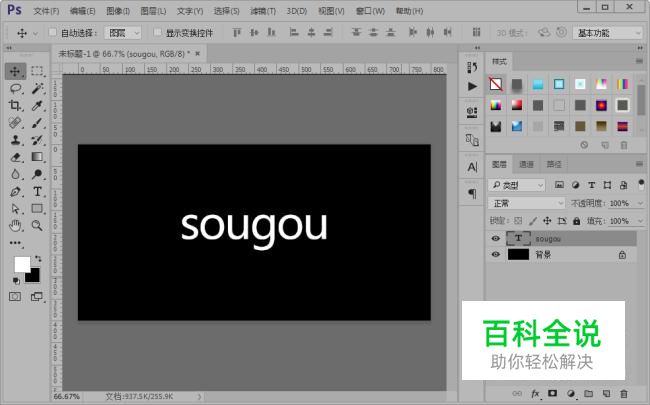This screenshot has width=650, height=405.
Task: Open the auto-select layer dropdown
Action: click(x=123, y=33)
